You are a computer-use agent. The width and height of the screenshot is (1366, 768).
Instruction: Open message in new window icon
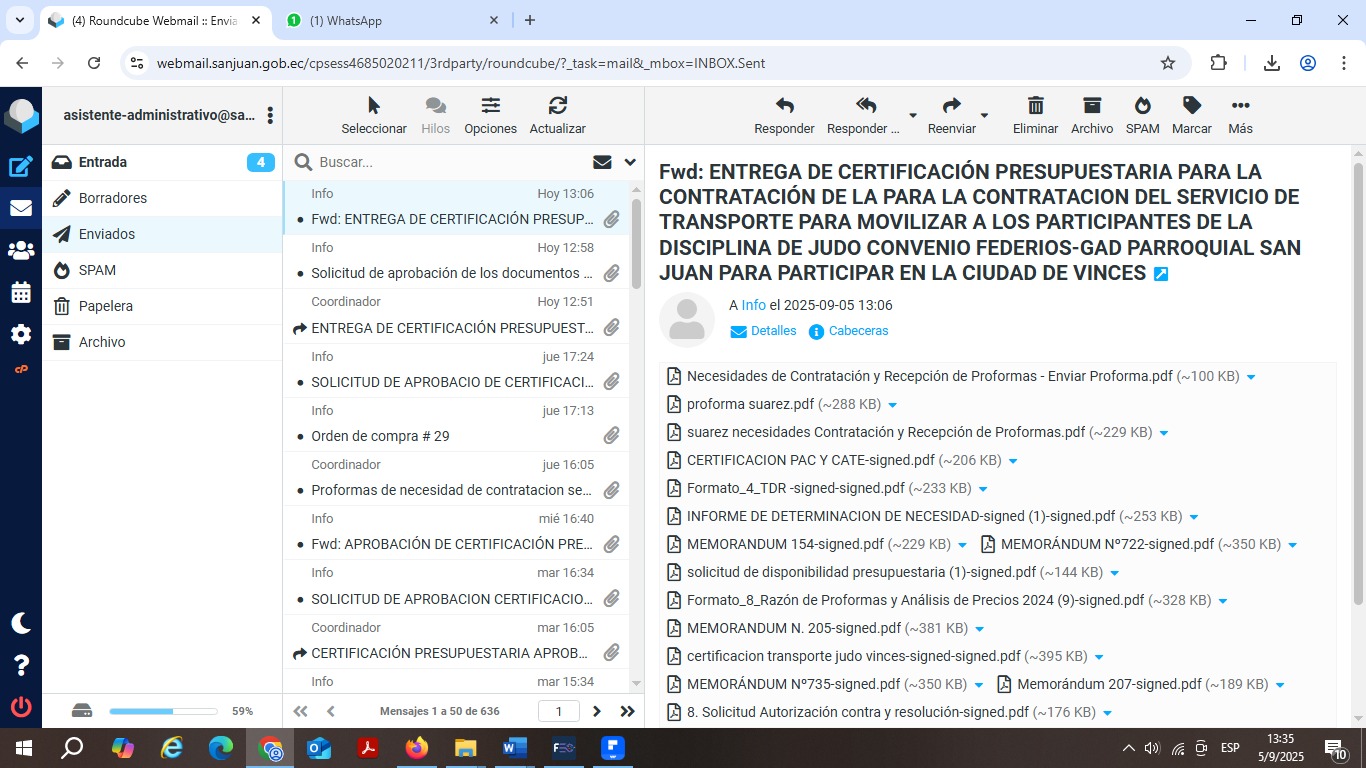(x=1161, y=274)
